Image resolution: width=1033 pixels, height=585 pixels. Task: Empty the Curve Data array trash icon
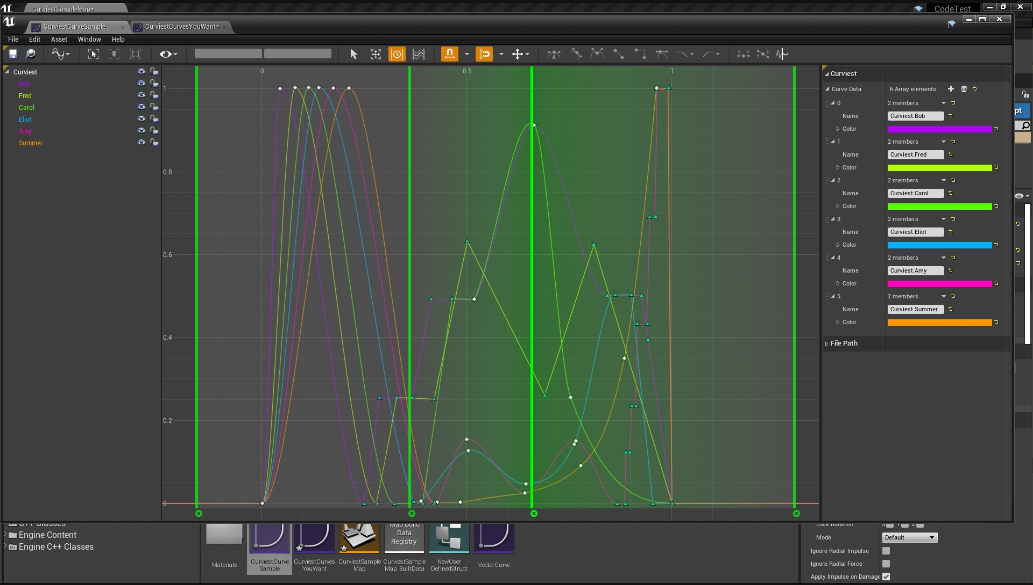(x=964, y=89)
